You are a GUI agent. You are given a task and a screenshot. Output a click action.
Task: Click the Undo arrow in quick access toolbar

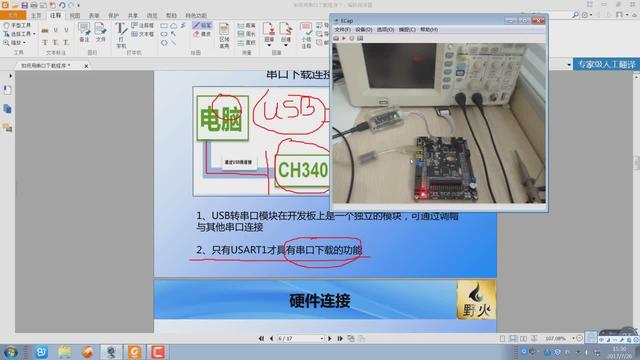click(62, 5)
